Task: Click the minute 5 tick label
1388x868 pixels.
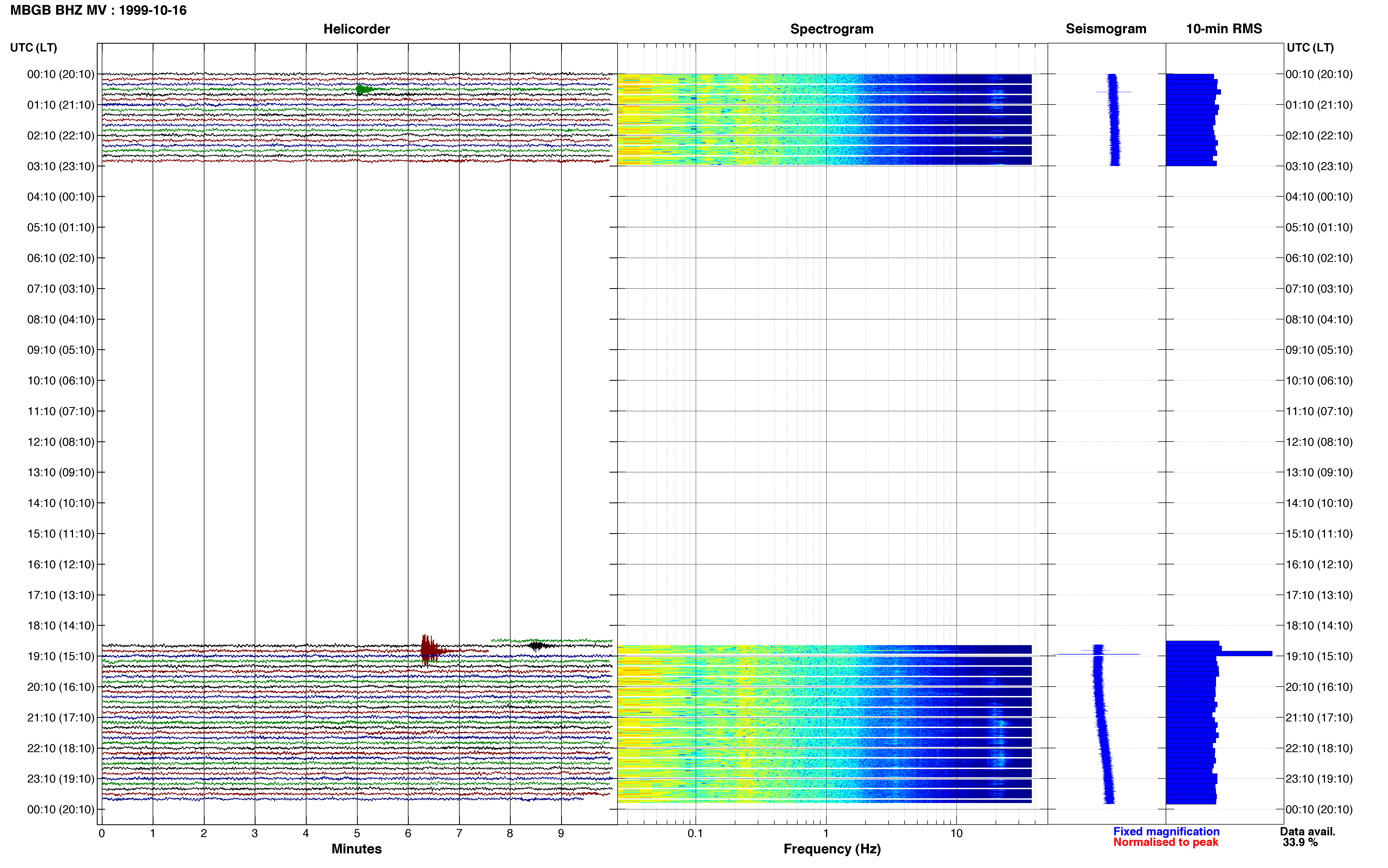Action: [357, 833]
